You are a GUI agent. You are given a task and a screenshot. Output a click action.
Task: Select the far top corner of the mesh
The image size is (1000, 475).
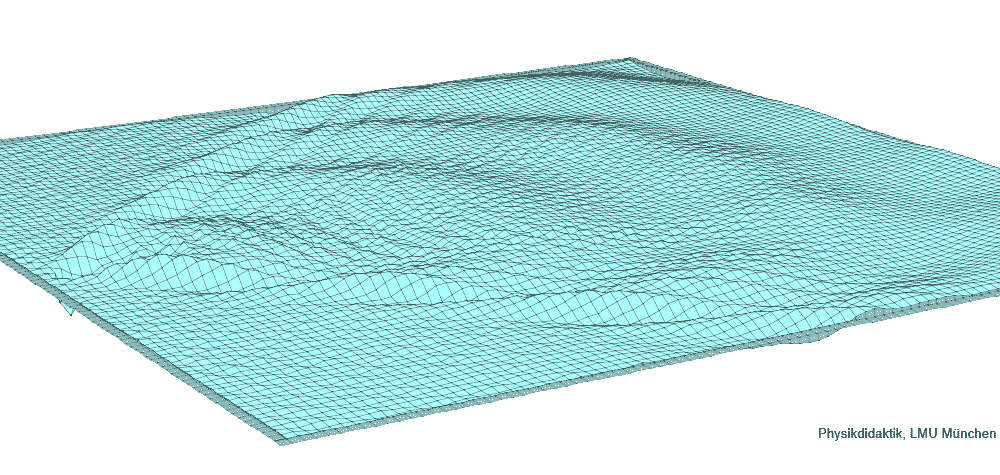pyautogui.click(x=631, y=59)
